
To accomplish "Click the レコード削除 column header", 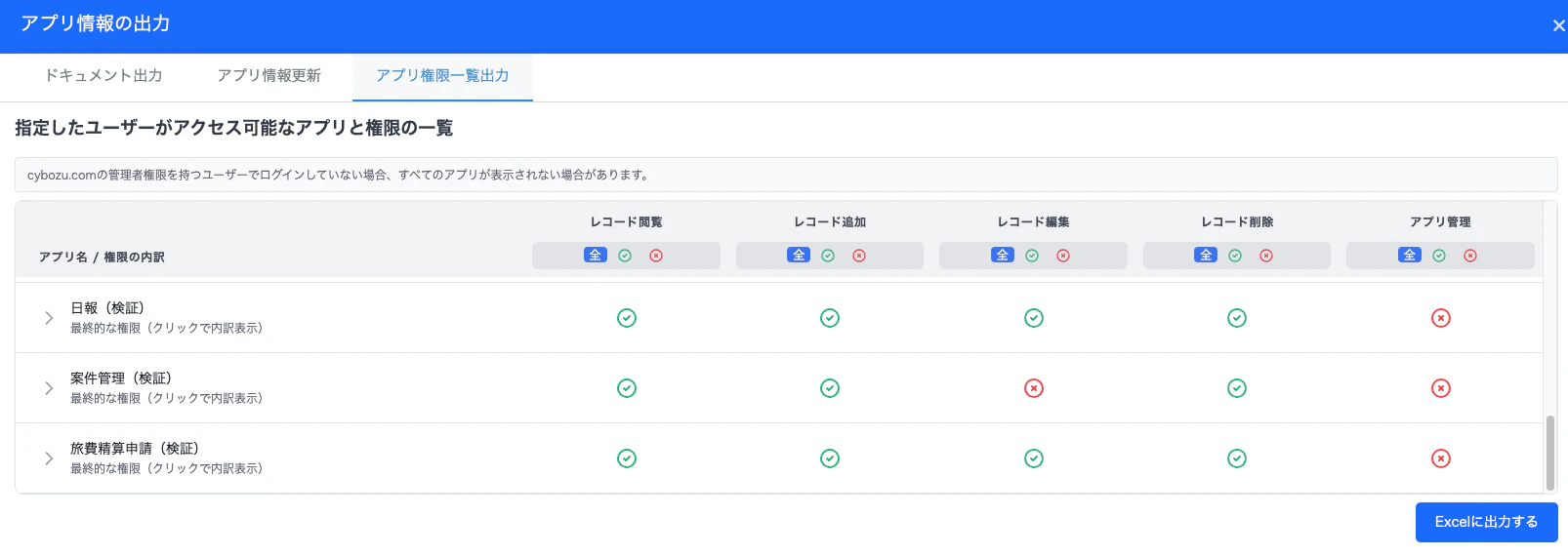I will pos(1237,222).
